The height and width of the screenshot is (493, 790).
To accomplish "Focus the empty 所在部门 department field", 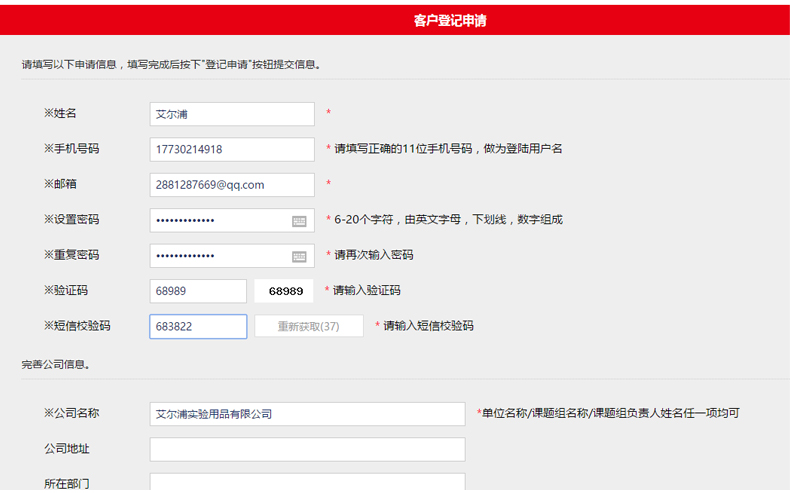I will (307, 483).
